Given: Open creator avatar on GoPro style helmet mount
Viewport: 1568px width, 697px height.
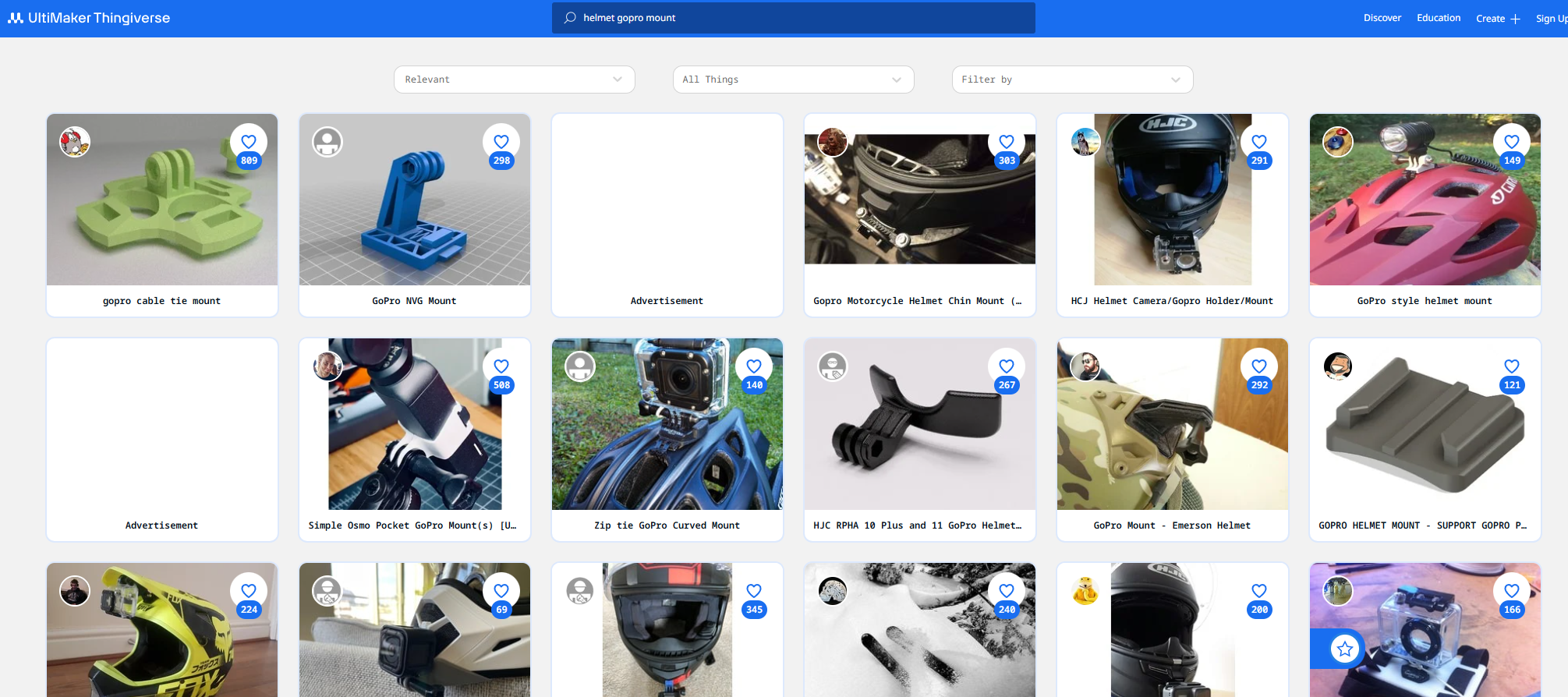Looking at the screenshot, I should tap(1338, 142).
